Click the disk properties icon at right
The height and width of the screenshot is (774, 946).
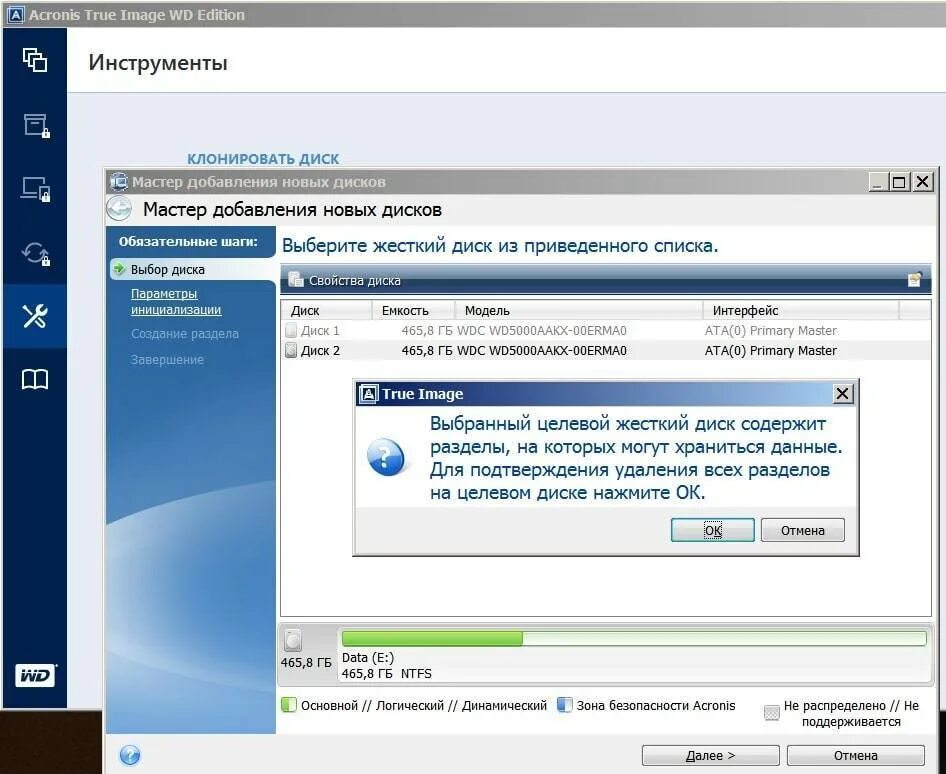915,280
